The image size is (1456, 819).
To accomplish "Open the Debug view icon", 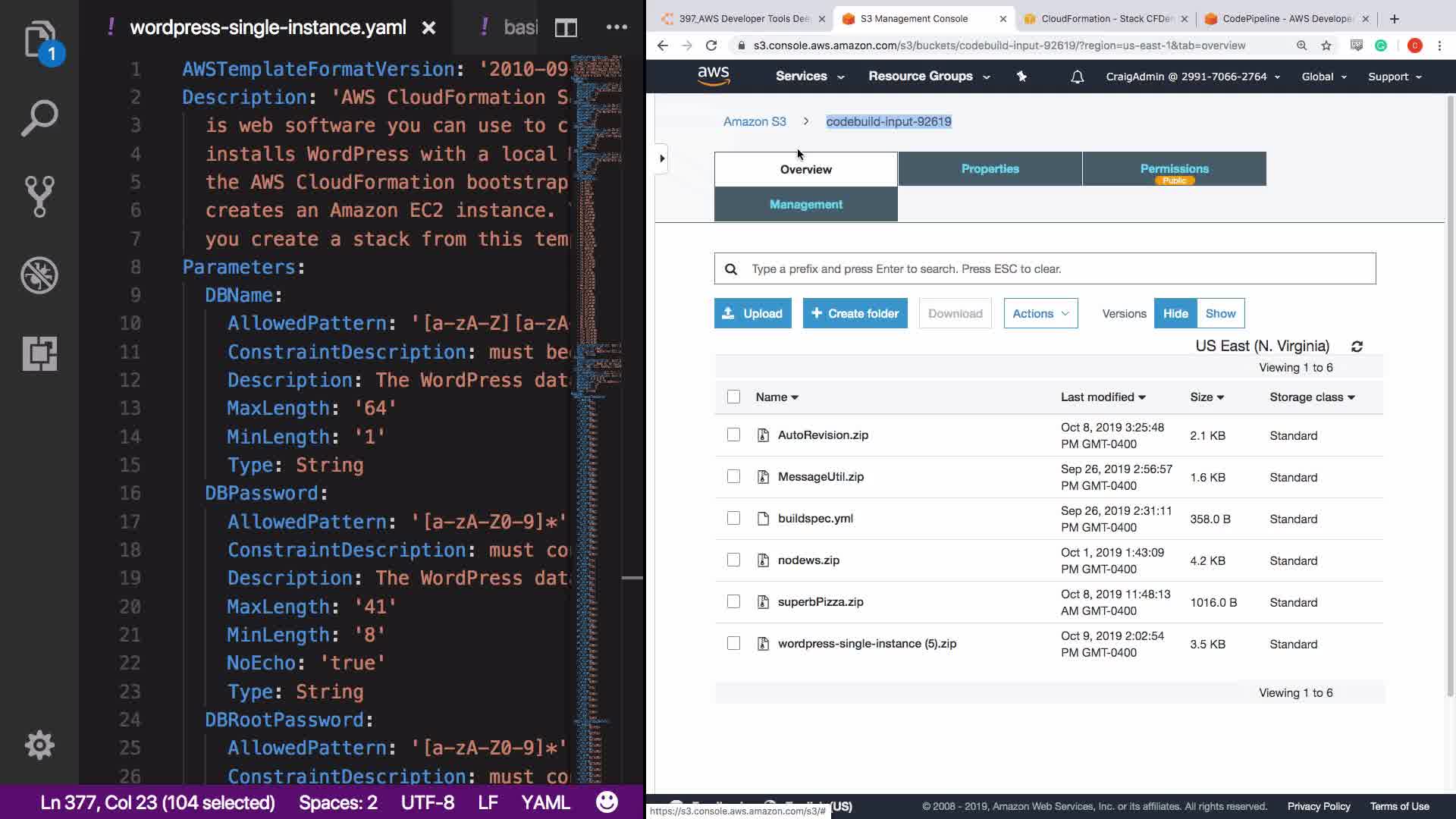I will 39,275.
